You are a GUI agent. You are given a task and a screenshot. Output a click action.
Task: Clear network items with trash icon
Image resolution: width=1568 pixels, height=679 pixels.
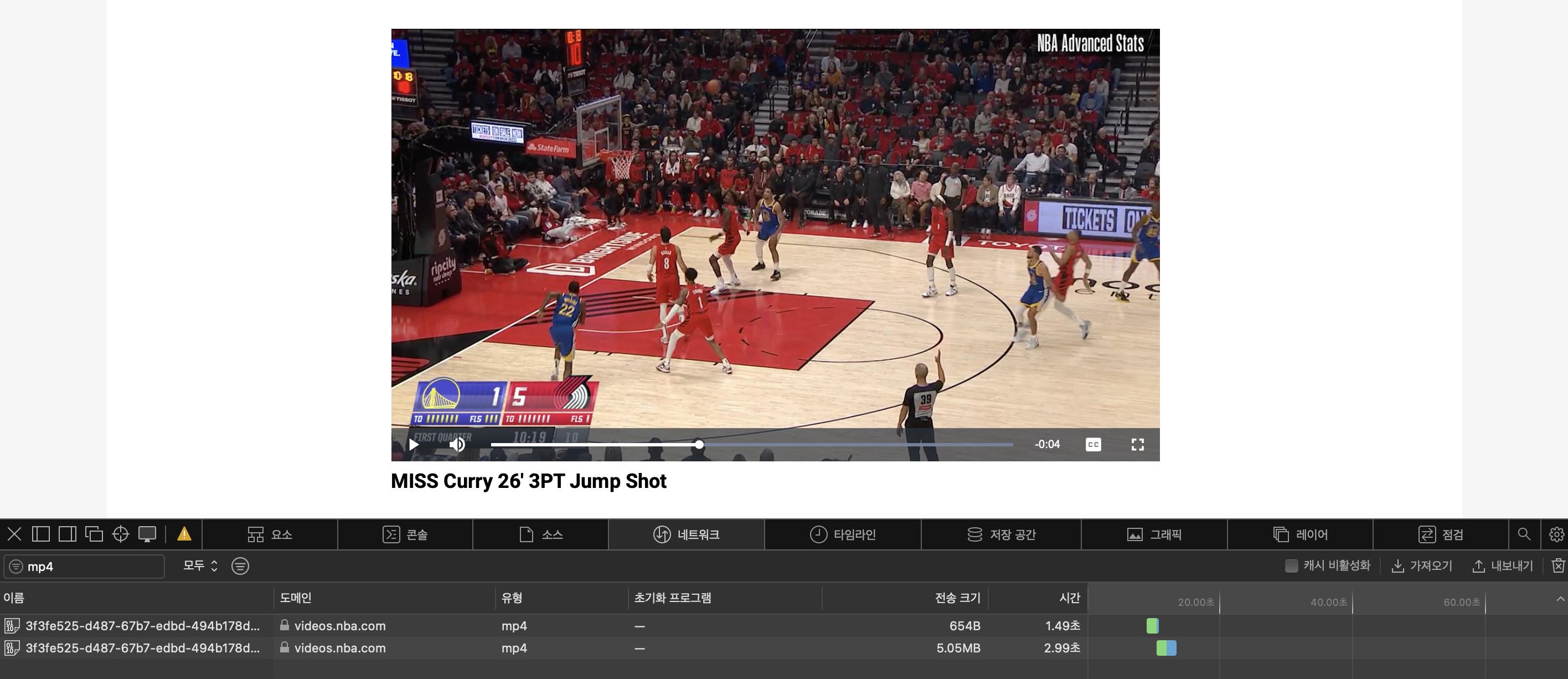coord(1557,565)
